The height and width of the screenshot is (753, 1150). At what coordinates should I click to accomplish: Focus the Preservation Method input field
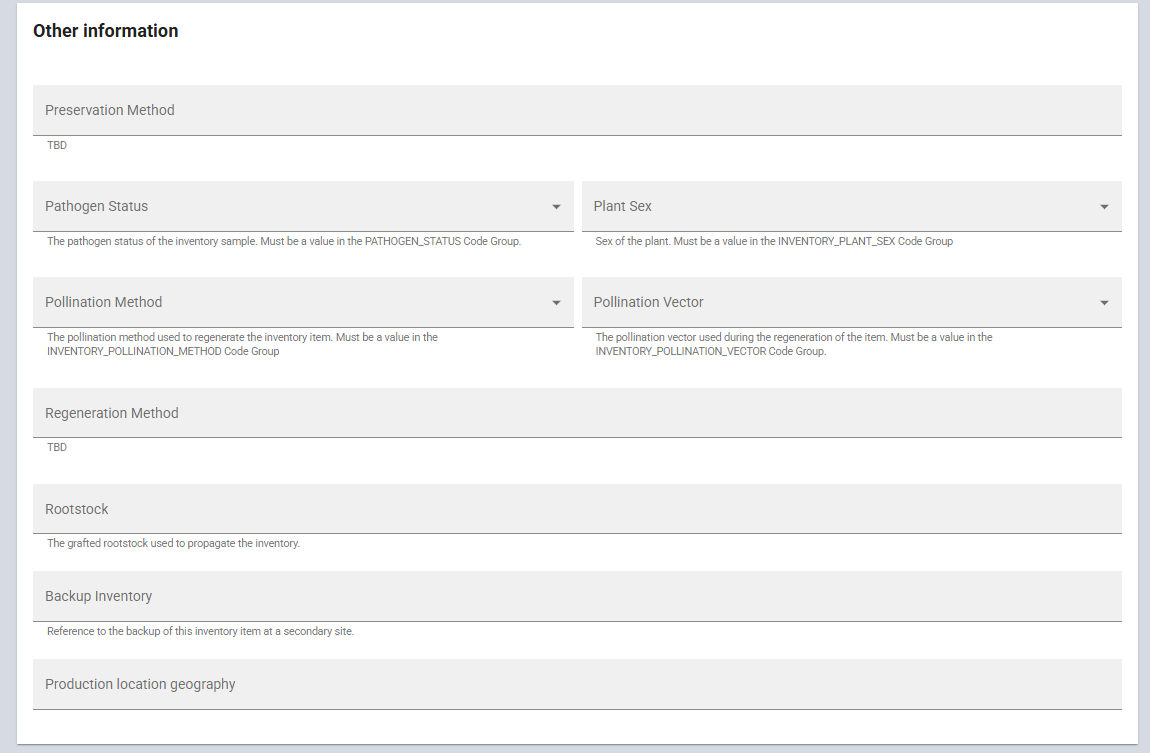click(577, 110)
